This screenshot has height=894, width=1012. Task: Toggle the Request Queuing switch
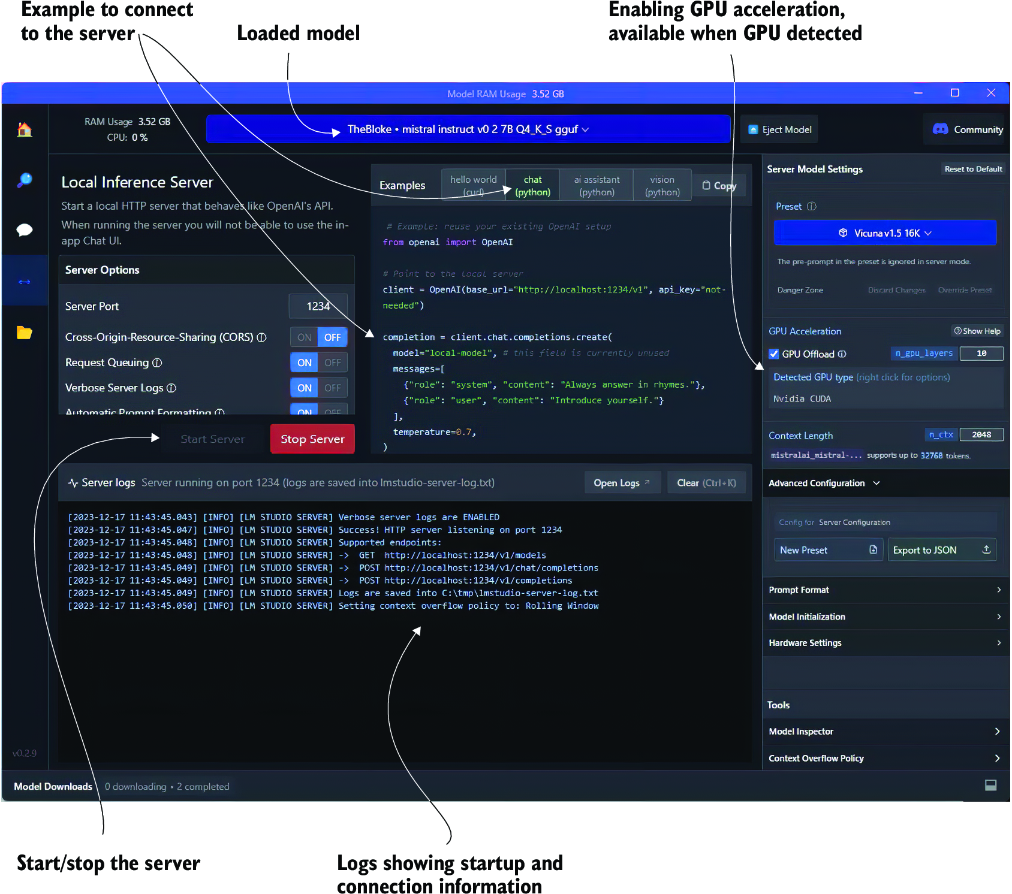(x=319, y=363)
